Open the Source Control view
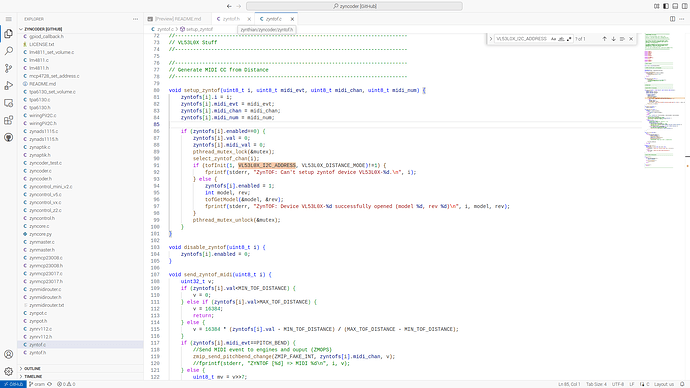The height and width of the screenshot is (388, 690). coord(8,68)
